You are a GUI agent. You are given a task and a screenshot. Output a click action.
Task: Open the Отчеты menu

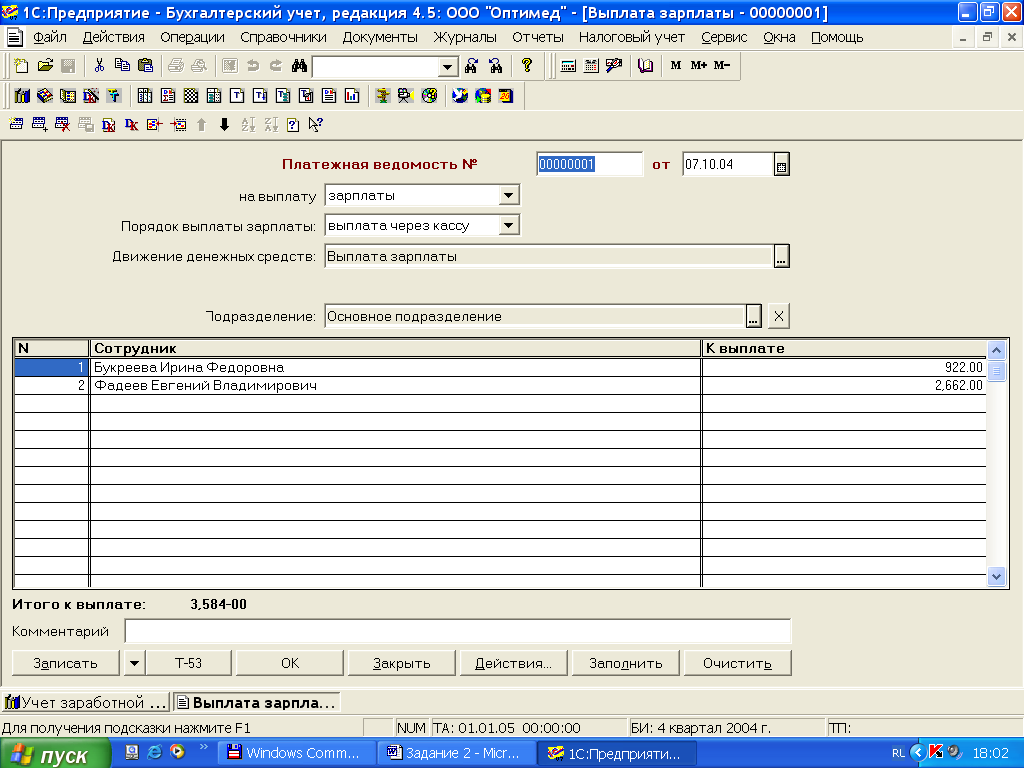(x=538, y=37)
